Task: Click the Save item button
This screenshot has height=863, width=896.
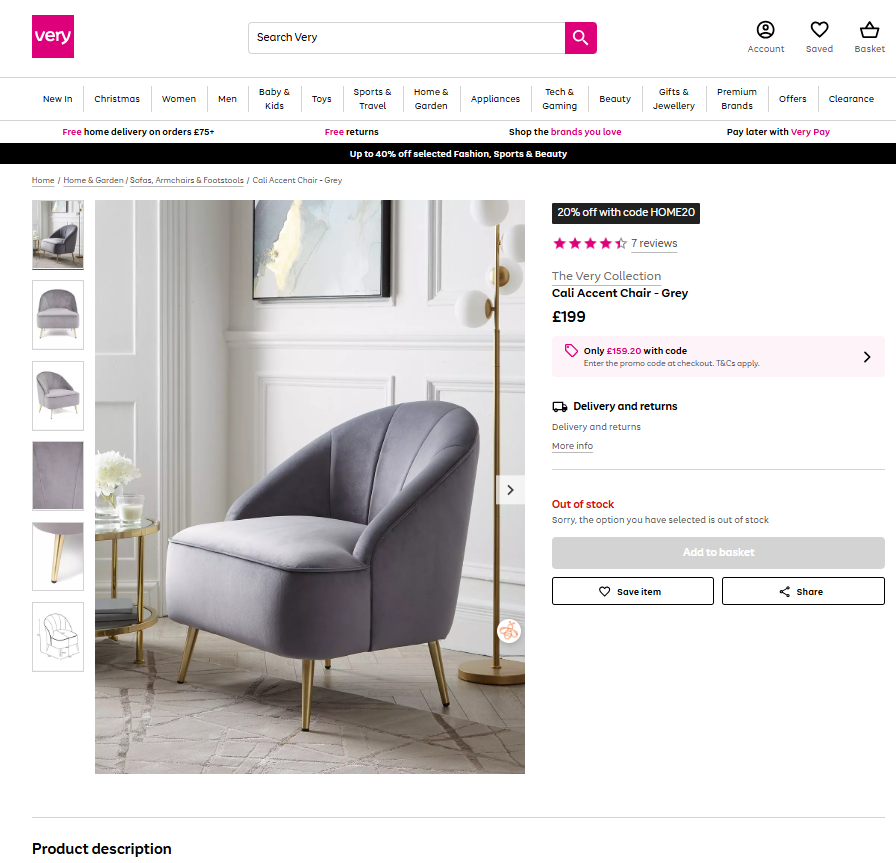Action: (633, 591)
